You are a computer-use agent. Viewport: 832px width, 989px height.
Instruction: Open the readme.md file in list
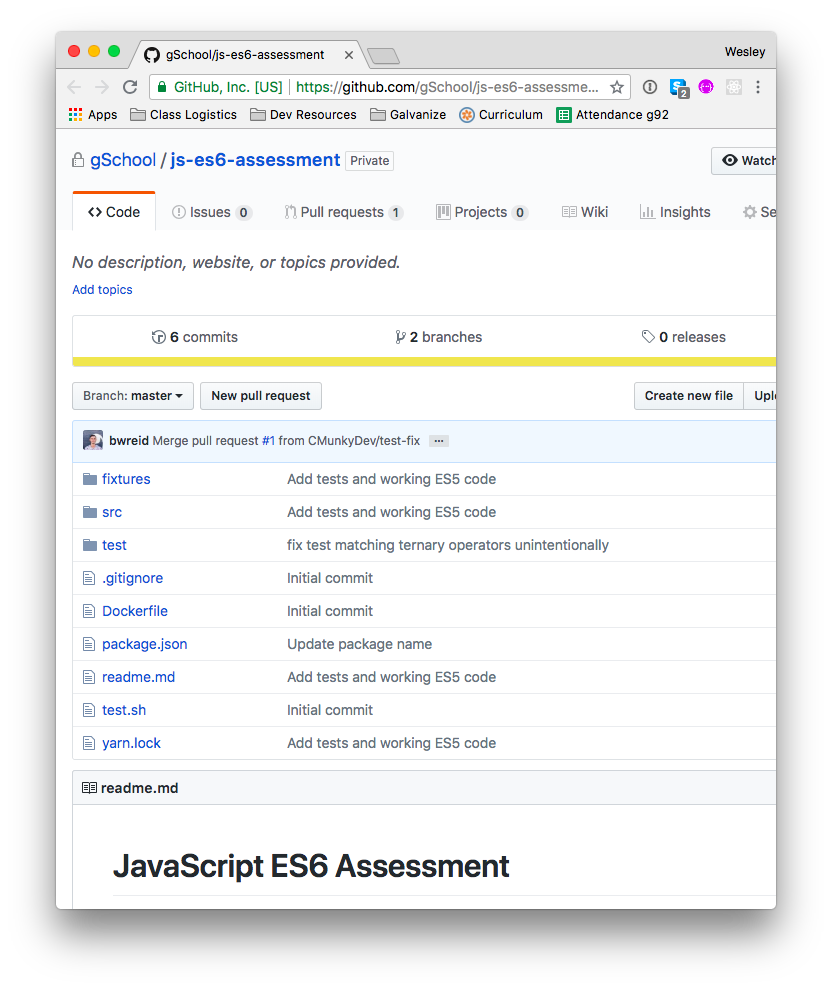click(x=139, y=677)
